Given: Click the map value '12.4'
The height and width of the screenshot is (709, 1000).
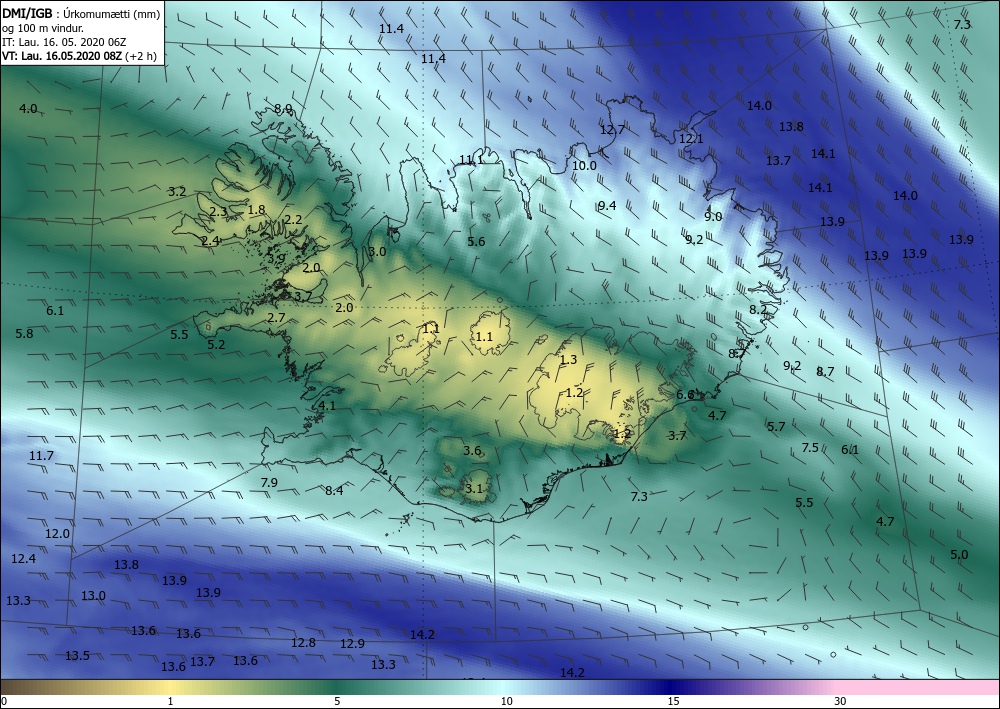Looking at the screenshot, I should pos(24,559).
